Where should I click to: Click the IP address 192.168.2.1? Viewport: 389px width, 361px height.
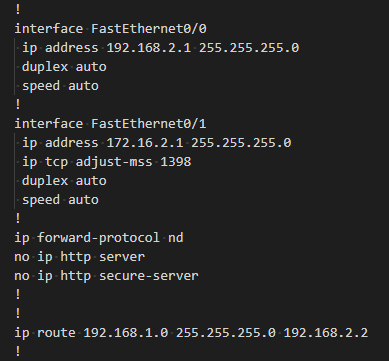click(x=149, y=48)
